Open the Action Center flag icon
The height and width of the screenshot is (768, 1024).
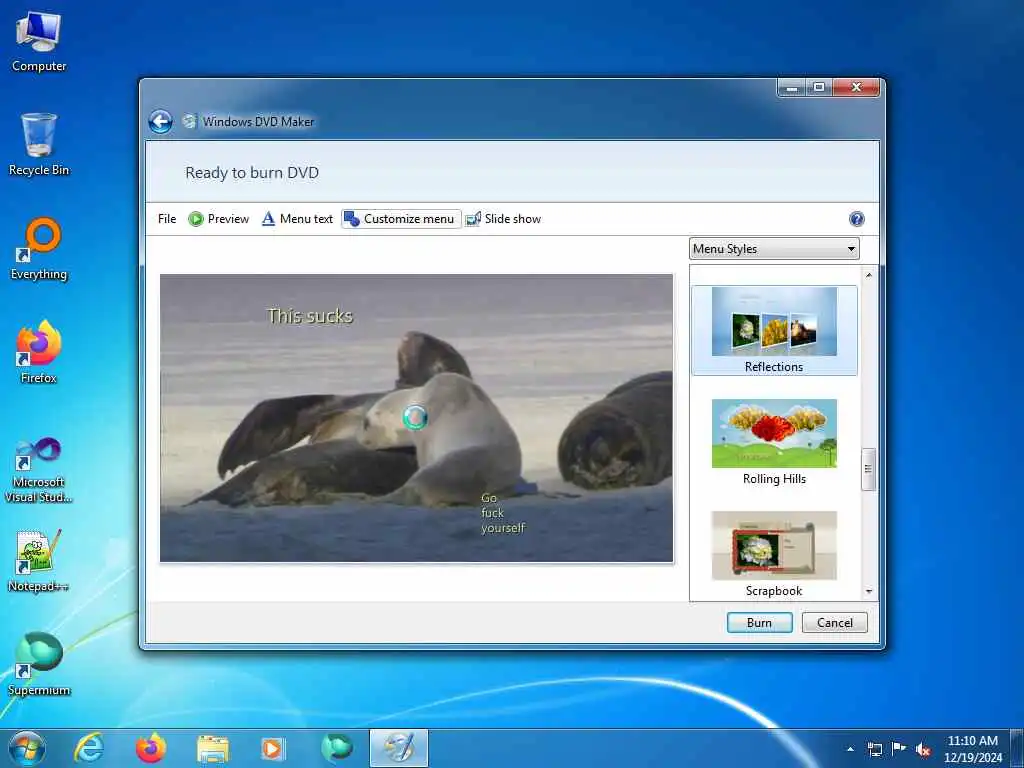click(x=899, y=749)
